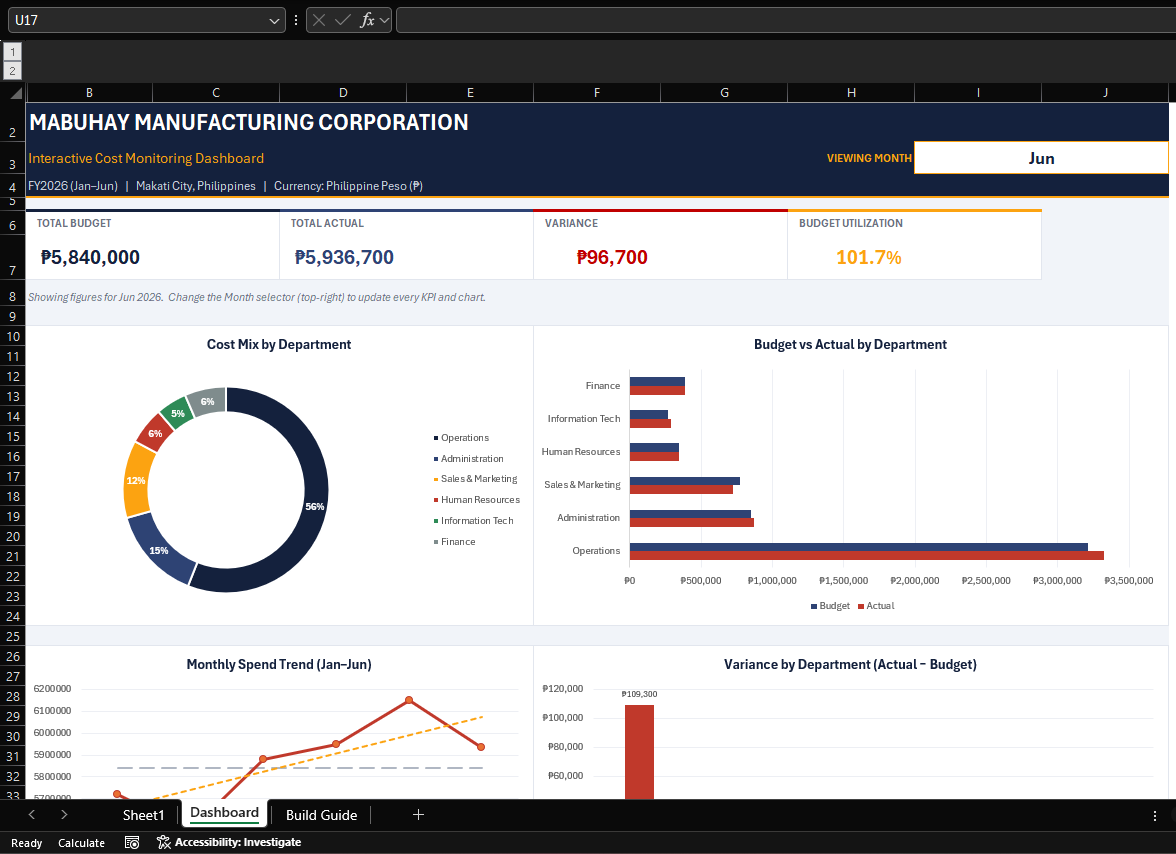This screenshot has height=854, width=1176.
Task: Click the Finance legend entry in donut chart
Action: (x=454, y=542)
